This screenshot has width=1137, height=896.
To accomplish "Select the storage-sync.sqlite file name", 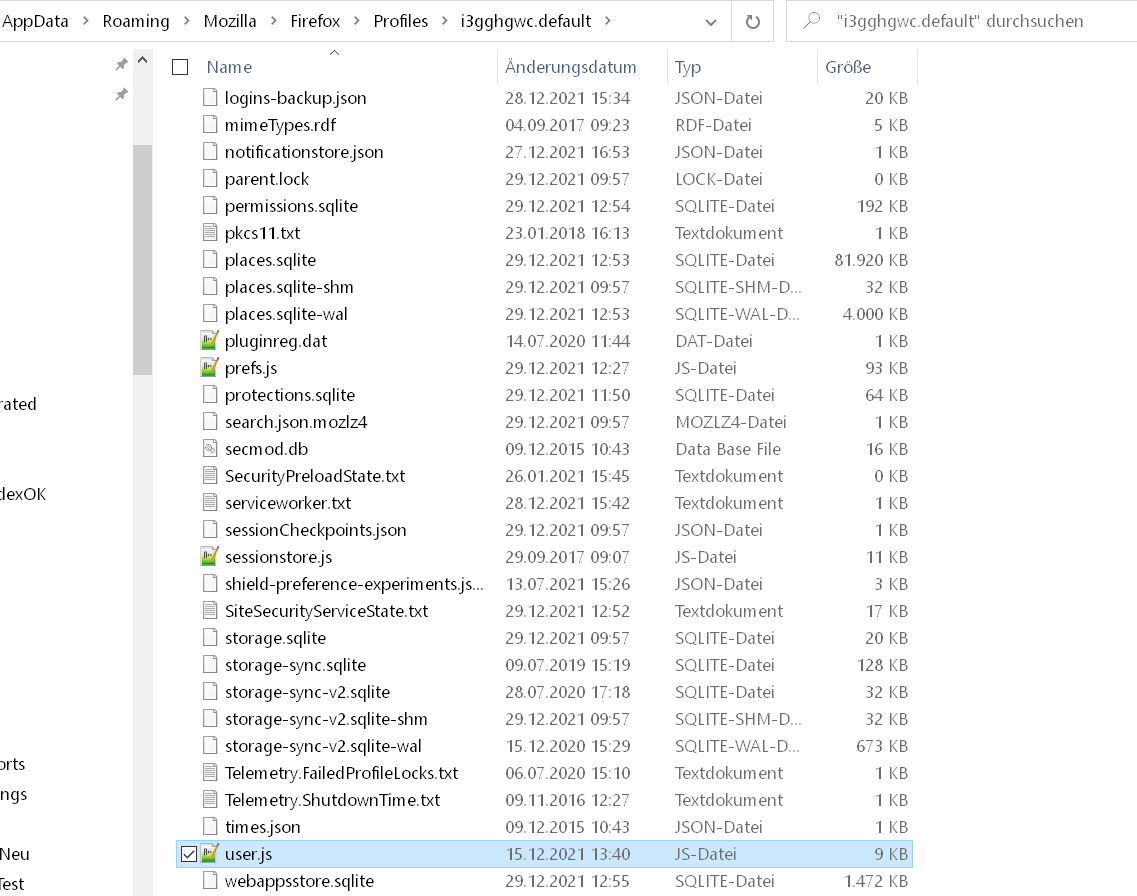I will 295,665.
